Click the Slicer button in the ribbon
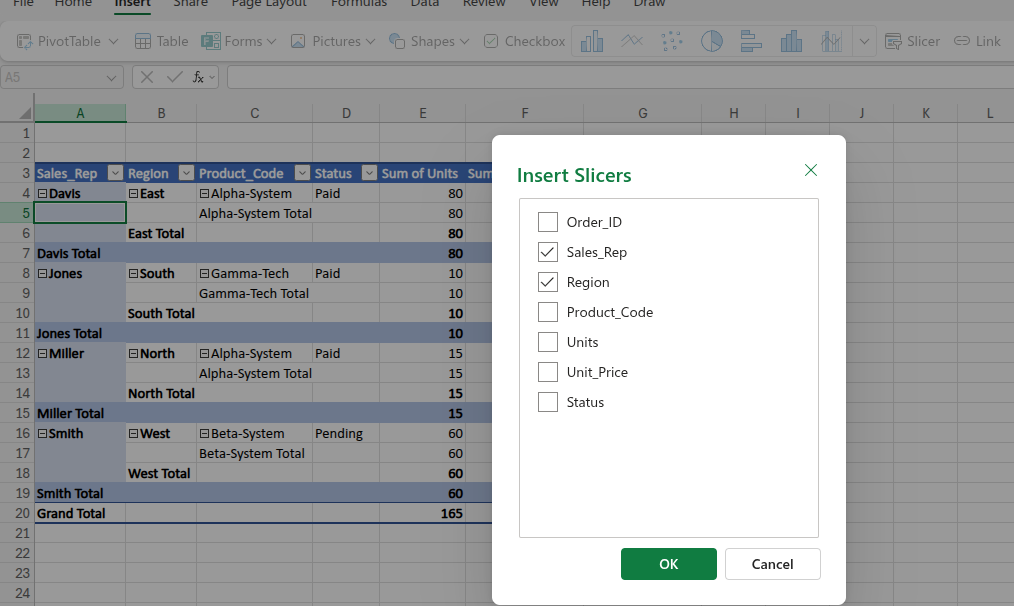Viewport: 1014px width, 606px height. (912, 41)
